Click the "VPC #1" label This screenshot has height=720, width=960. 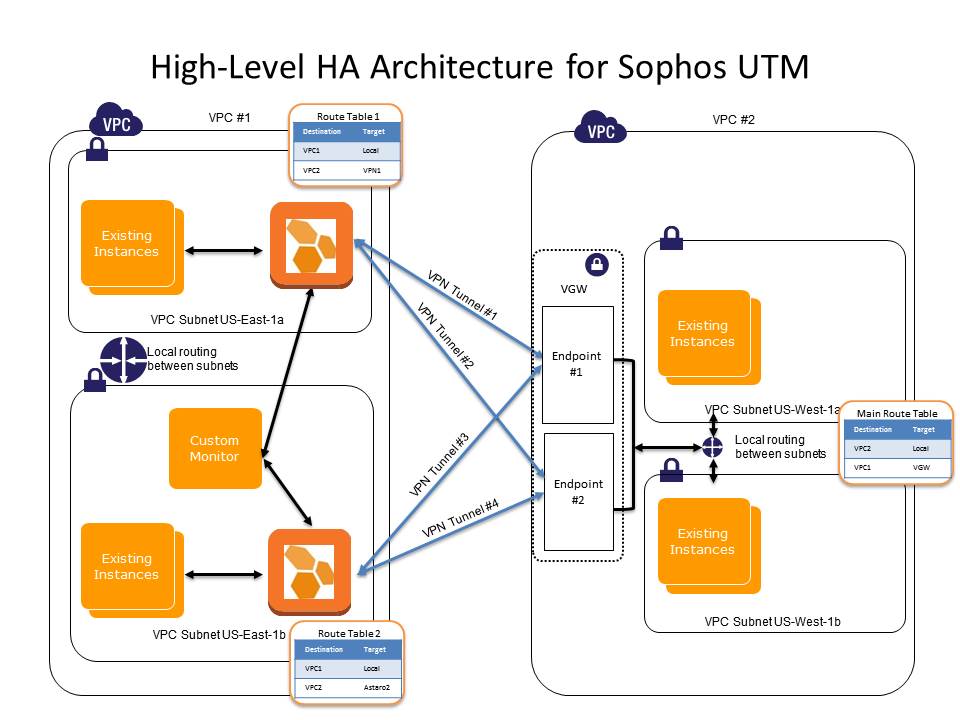tap(230, 118)
